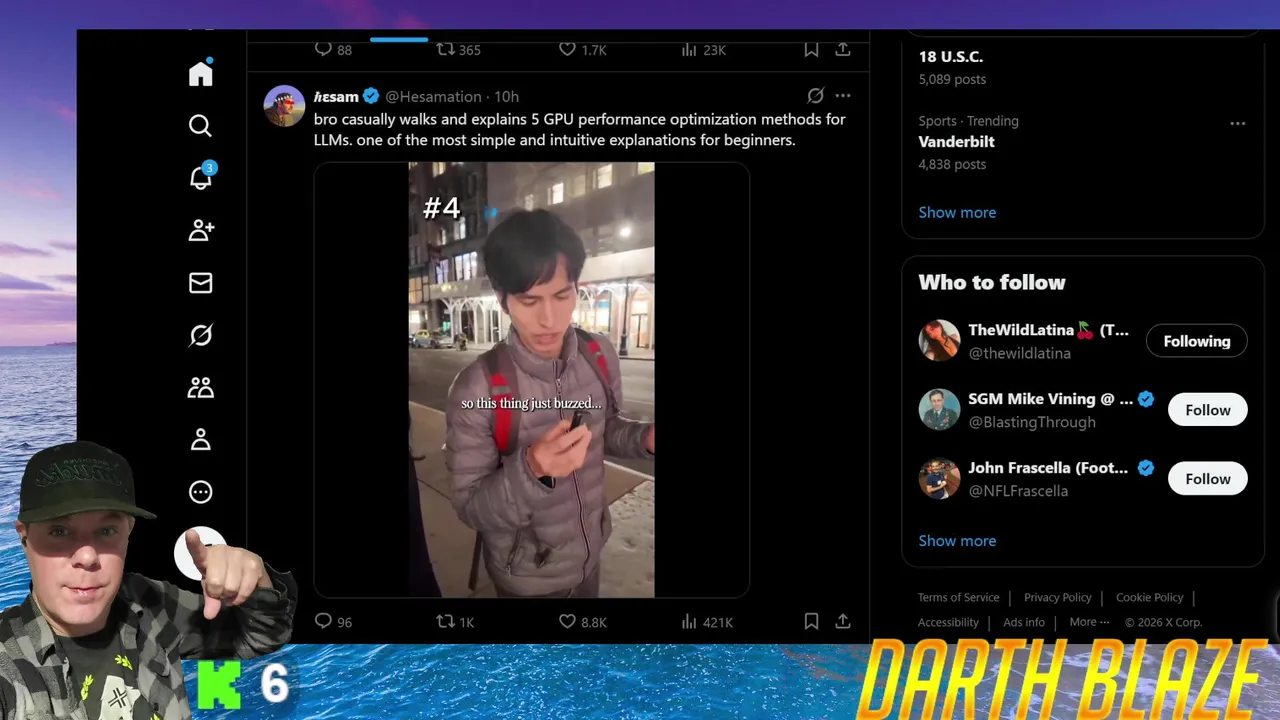Expand the More footer menu
The image size is (1280, 720).
[1089, 622]
